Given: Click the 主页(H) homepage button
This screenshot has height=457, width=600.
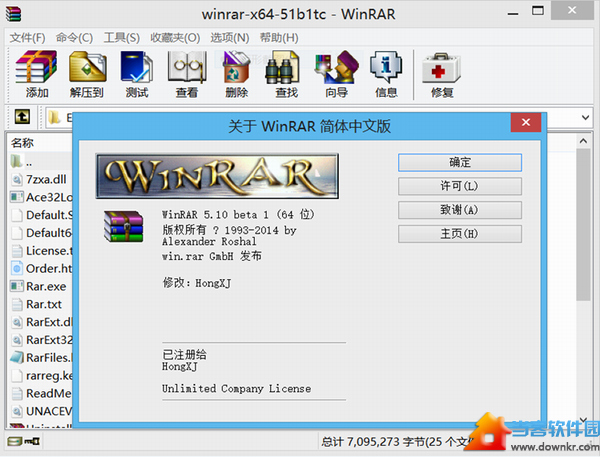Looking at the screenshot, I should pyautogui.click(x=460, y=233).
